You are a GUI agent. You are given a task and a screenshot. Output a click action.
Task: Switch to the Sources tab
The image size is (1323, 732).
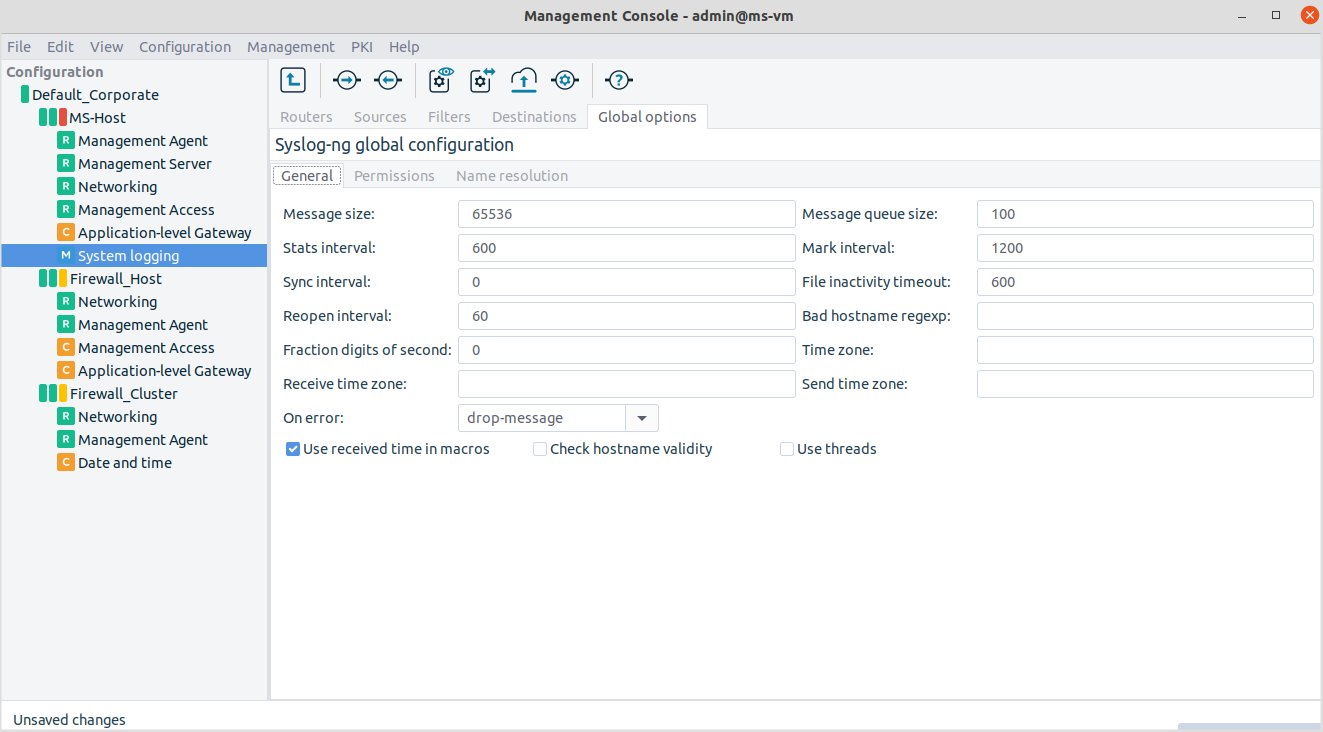coord(380,117)
